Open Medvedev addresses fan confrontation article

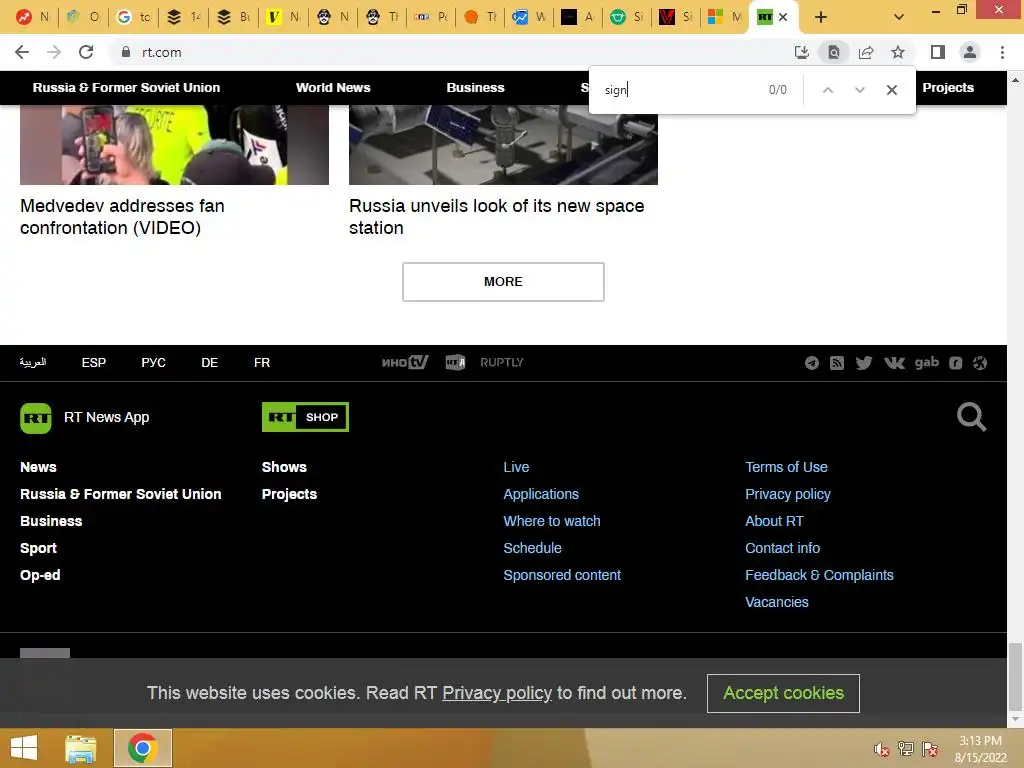click(122, 217)
